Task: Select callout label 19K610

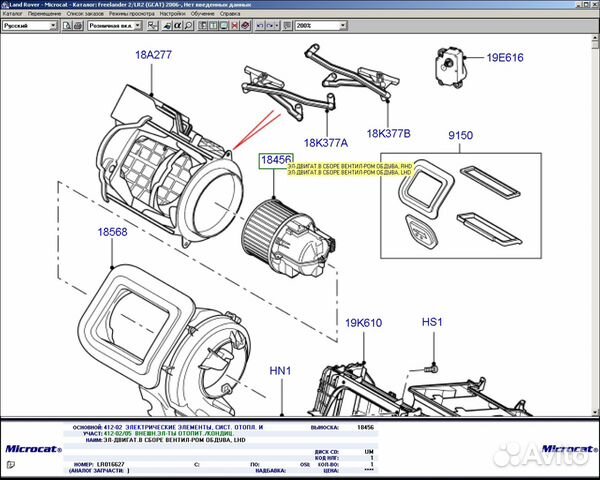Action: click(x=364, y=323)
